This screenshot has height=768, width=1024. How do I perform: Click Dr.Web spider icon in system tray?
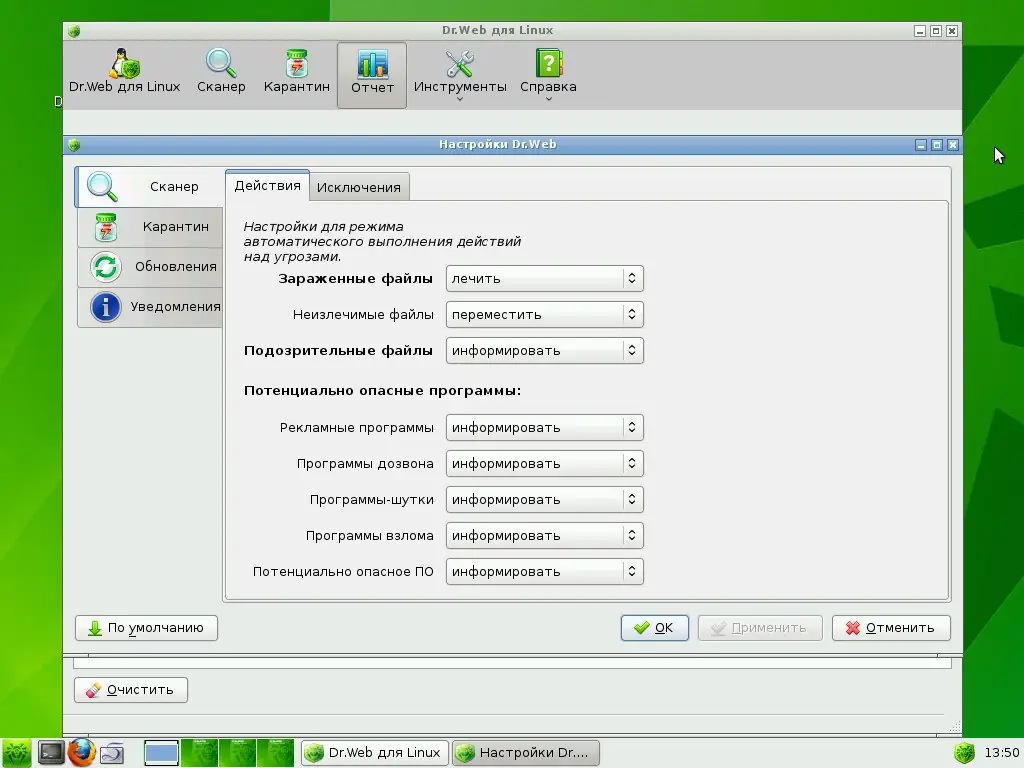click(964, 752)
